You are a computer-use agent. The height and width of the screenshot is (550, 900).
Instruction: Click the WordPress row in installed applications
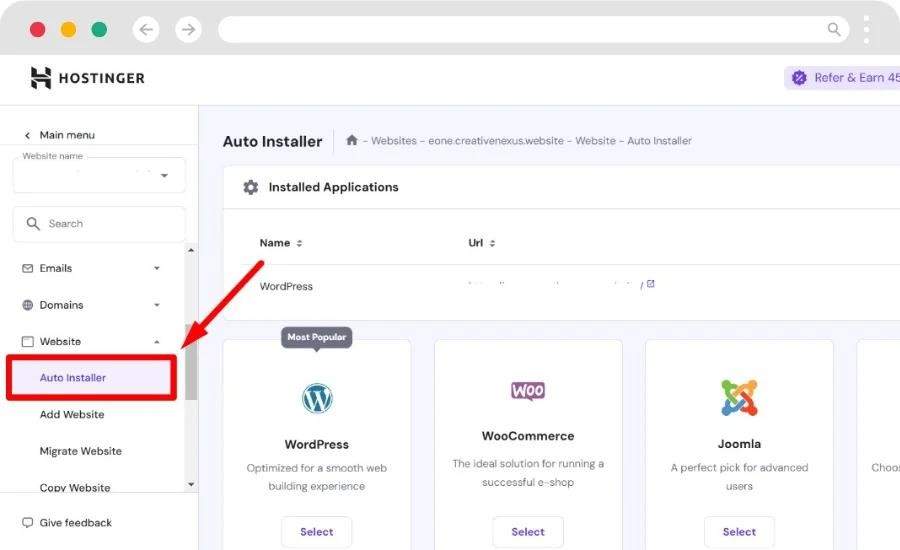click(x=561, y=286)
